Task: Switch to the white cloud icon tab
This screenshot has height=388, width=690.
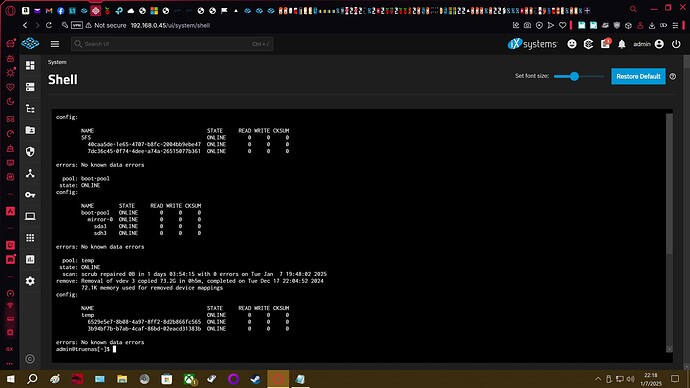Action: click(x=131, y=11)
